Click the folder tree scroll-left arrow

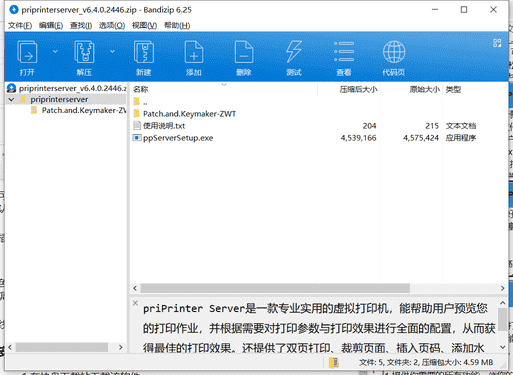[x=10, y=347]
